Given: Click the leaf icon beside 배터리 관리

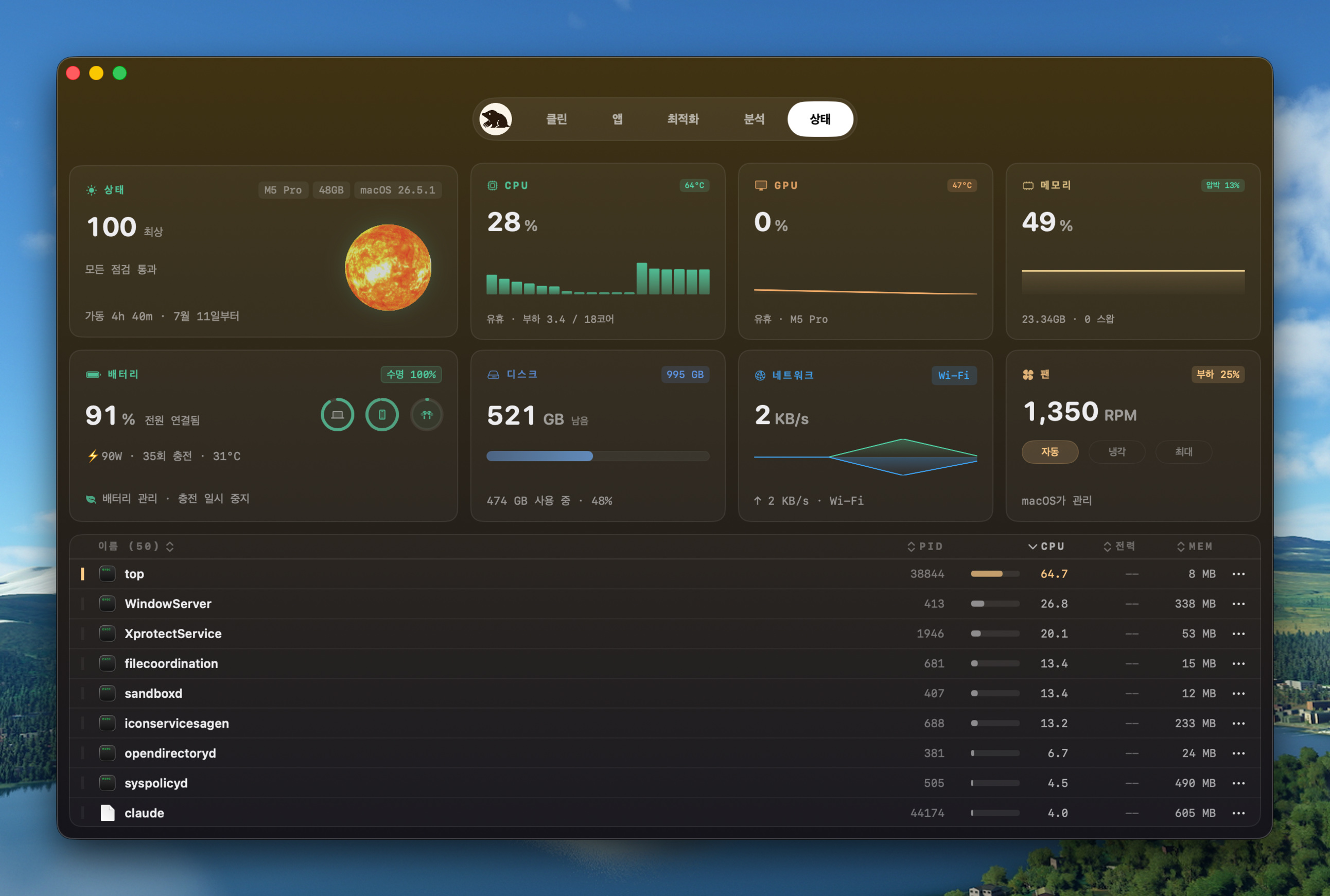Looking at the screenshot, I should pyautogui.click(x=91, y=499).
